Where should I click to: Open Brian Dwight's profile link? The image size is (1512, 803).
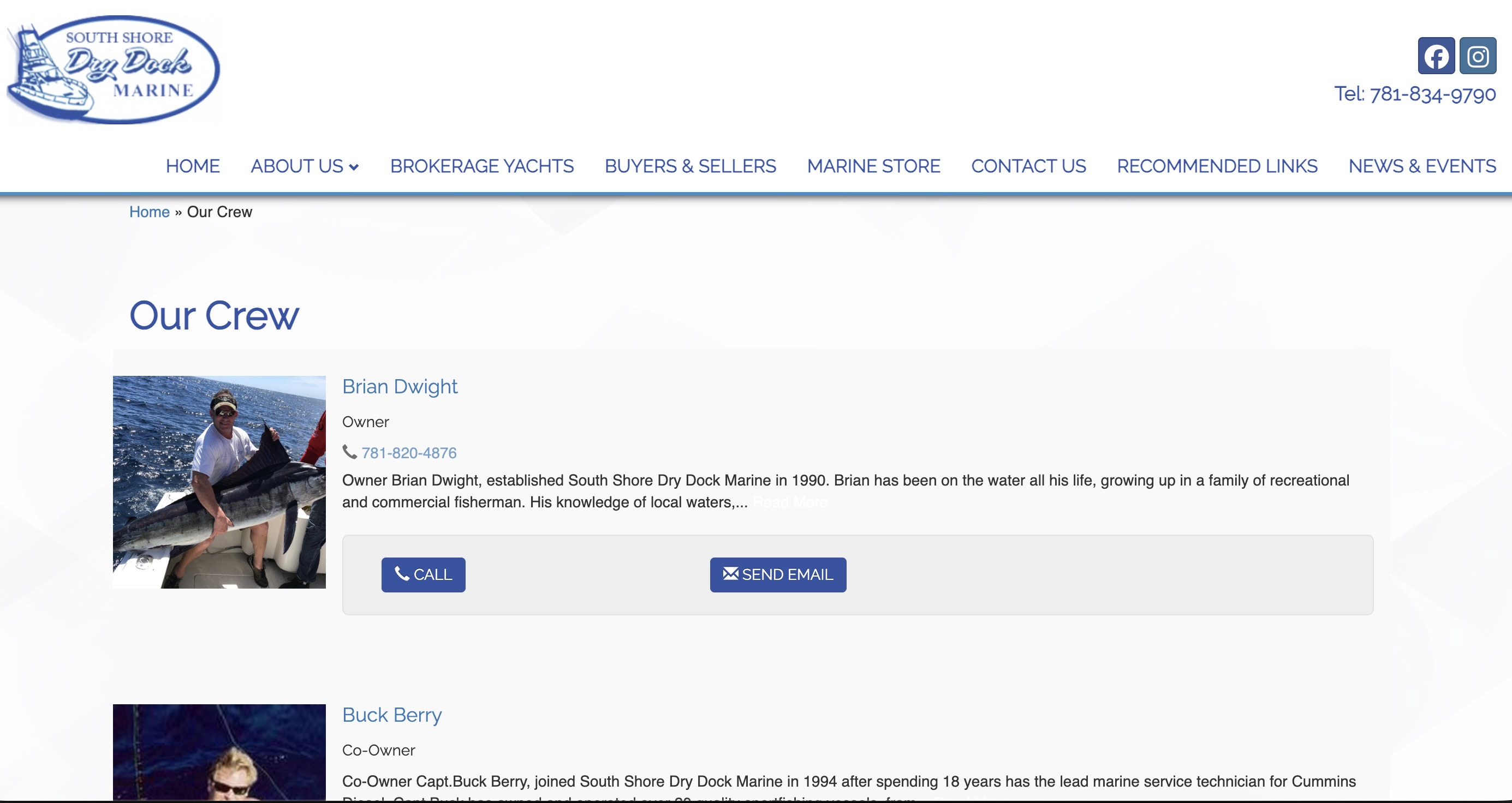click(x=400, y=387)
